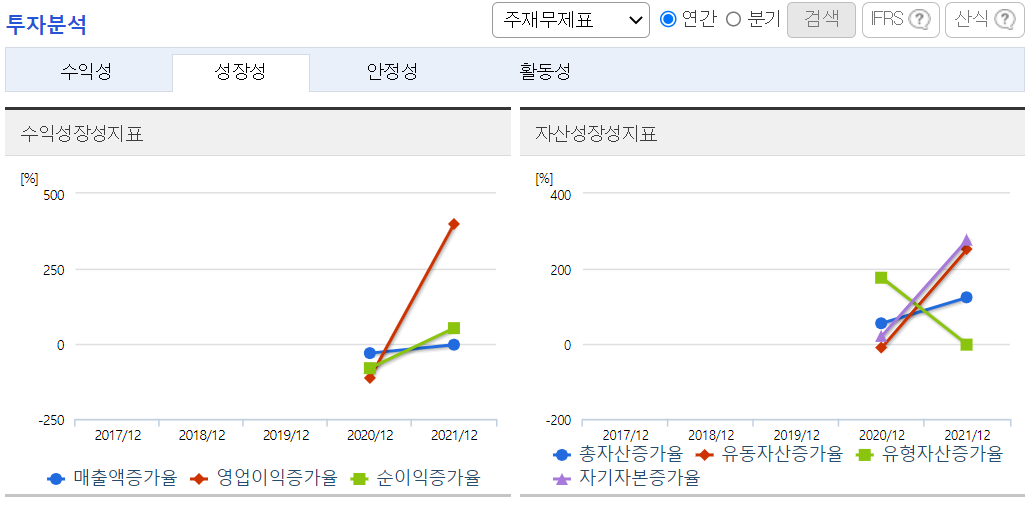The image size is (1032, 506).
Task: Toggle 유동자산증가율 legend series
Action: click(770, 453)
